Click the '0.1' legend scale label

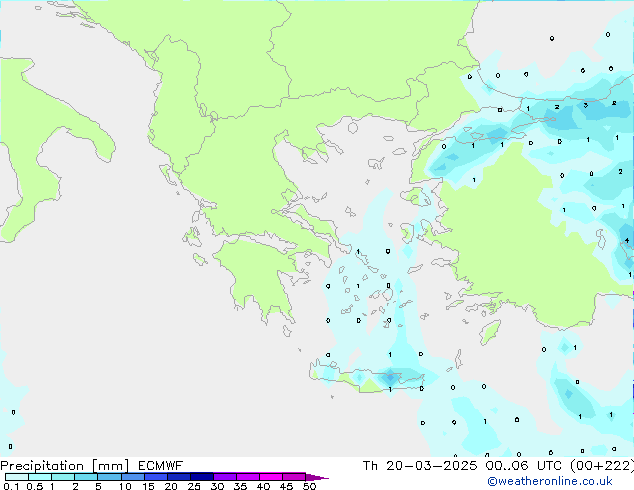pyautogui.click(x=11, y=486)
